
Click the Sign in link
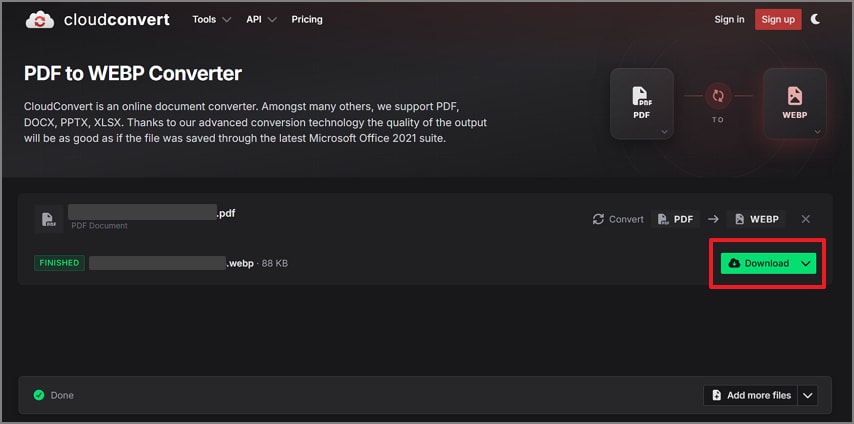point(729,20)
